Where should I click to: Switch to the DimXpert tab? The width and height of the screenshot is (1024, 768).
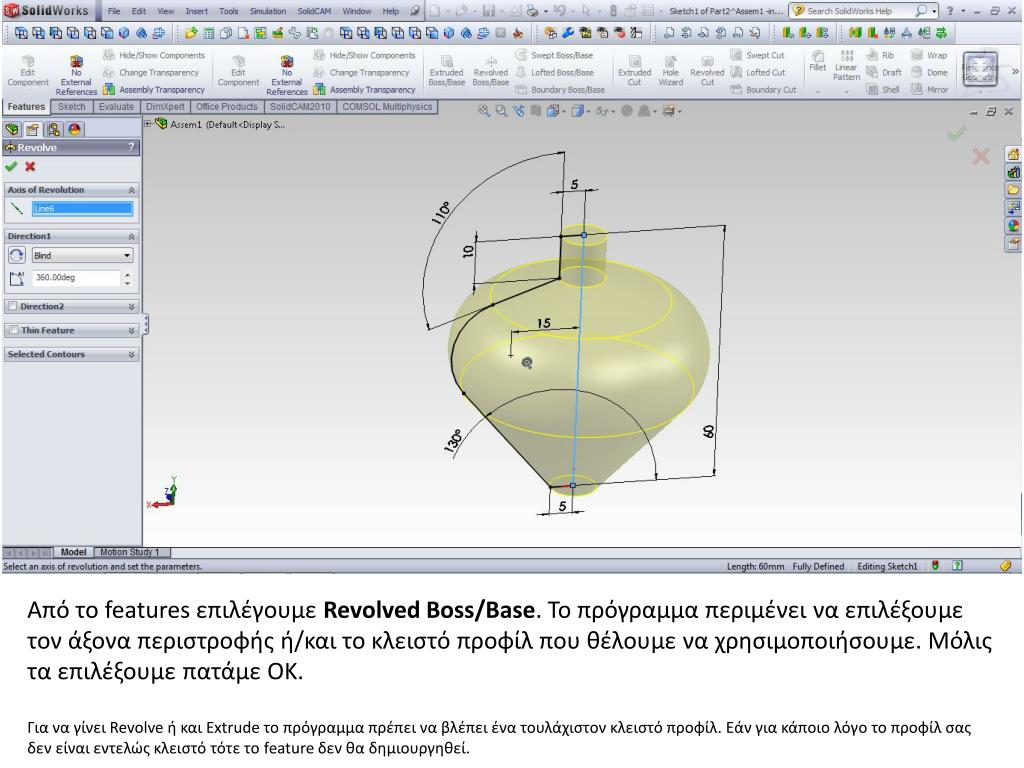165,106
